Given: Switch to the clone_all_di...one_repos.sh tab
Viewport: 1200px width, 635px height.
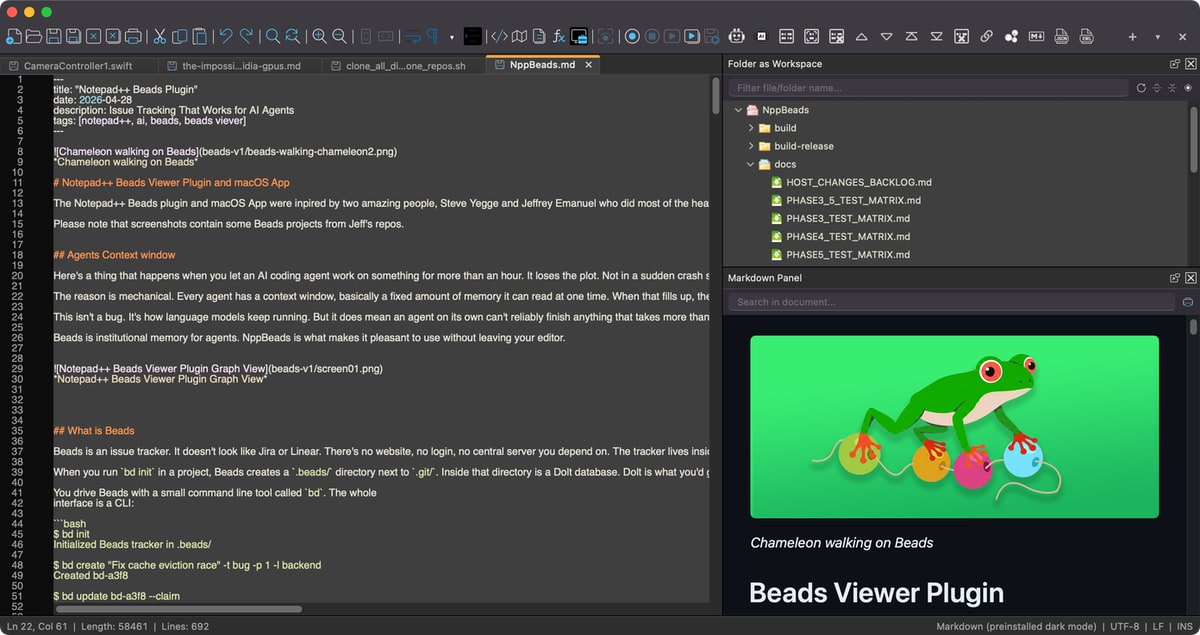Looking at the screenshot, I should pos(406,65).
